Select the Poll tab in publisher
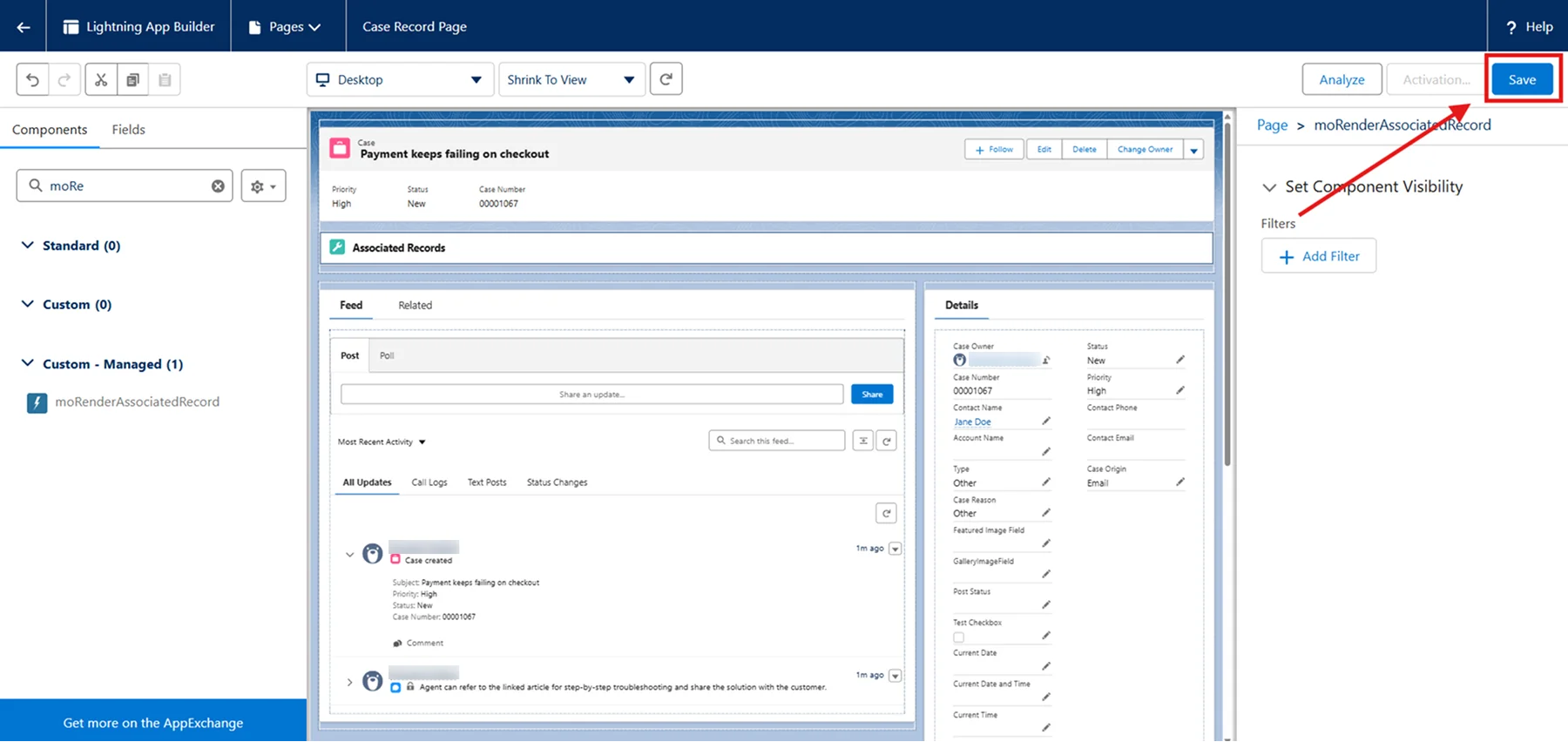This screenshot has width=1568, height=742. [x=387, y=355]
